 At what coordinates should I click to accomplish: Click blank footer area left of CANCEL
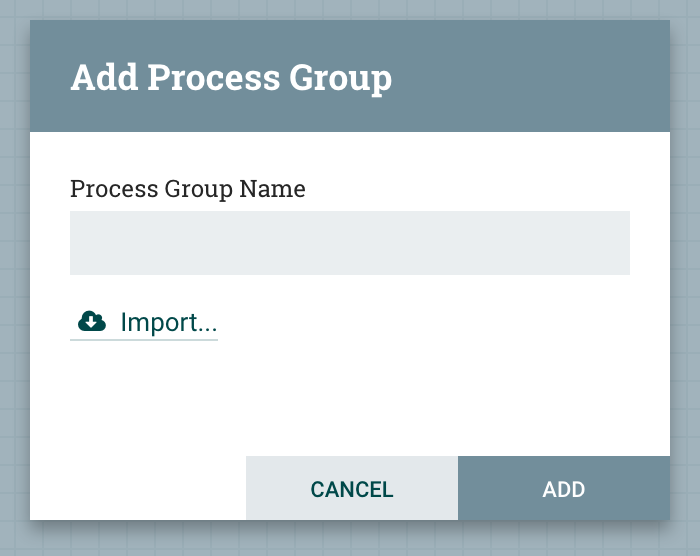[138, 488]
